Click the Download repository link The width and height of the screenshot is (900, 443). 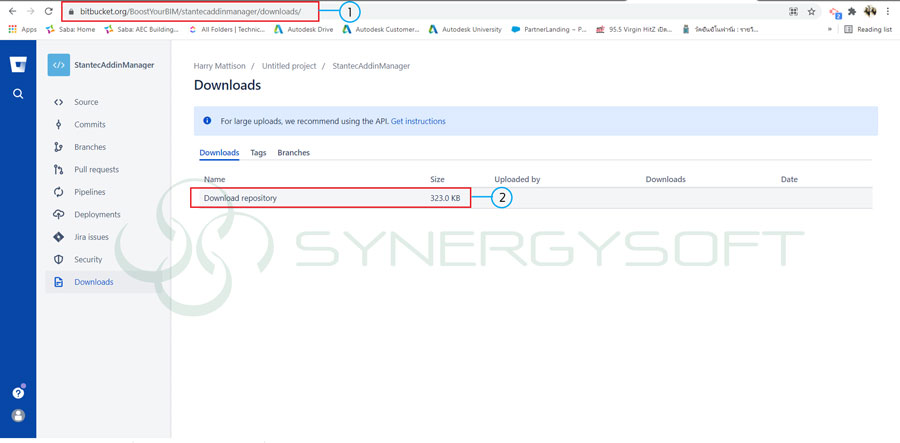click(240, 198)
